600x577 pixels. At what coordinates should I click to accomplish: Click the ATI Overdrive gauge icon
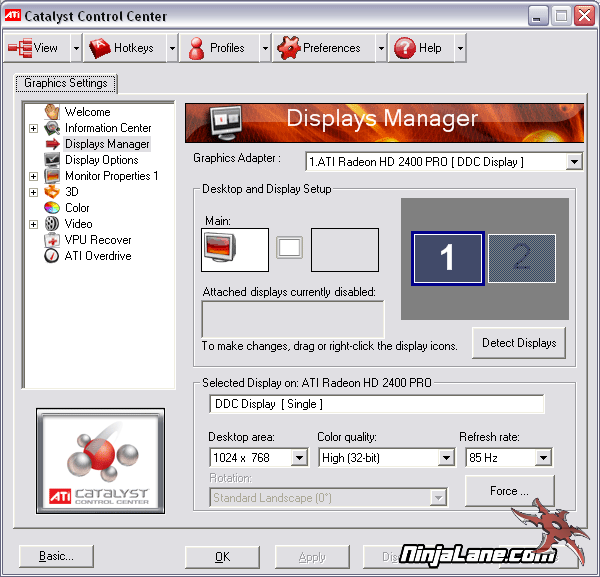tap(52, 256)
